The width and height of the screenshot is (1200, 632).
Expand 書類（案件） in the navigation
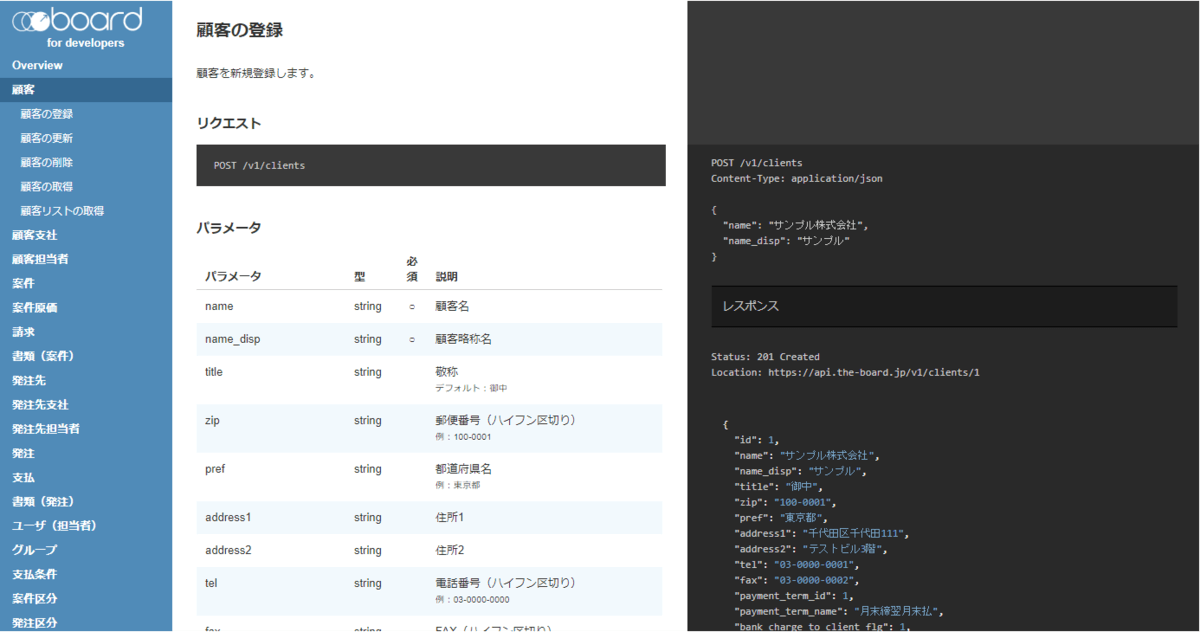click(x=44, y=356)
